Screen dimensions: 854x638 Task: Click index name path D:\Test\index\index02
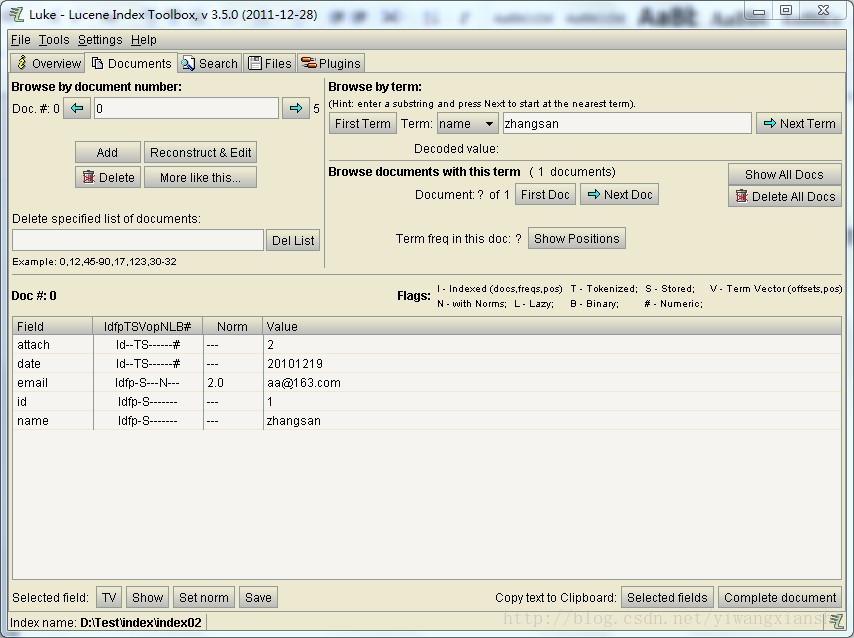(141, 622)
